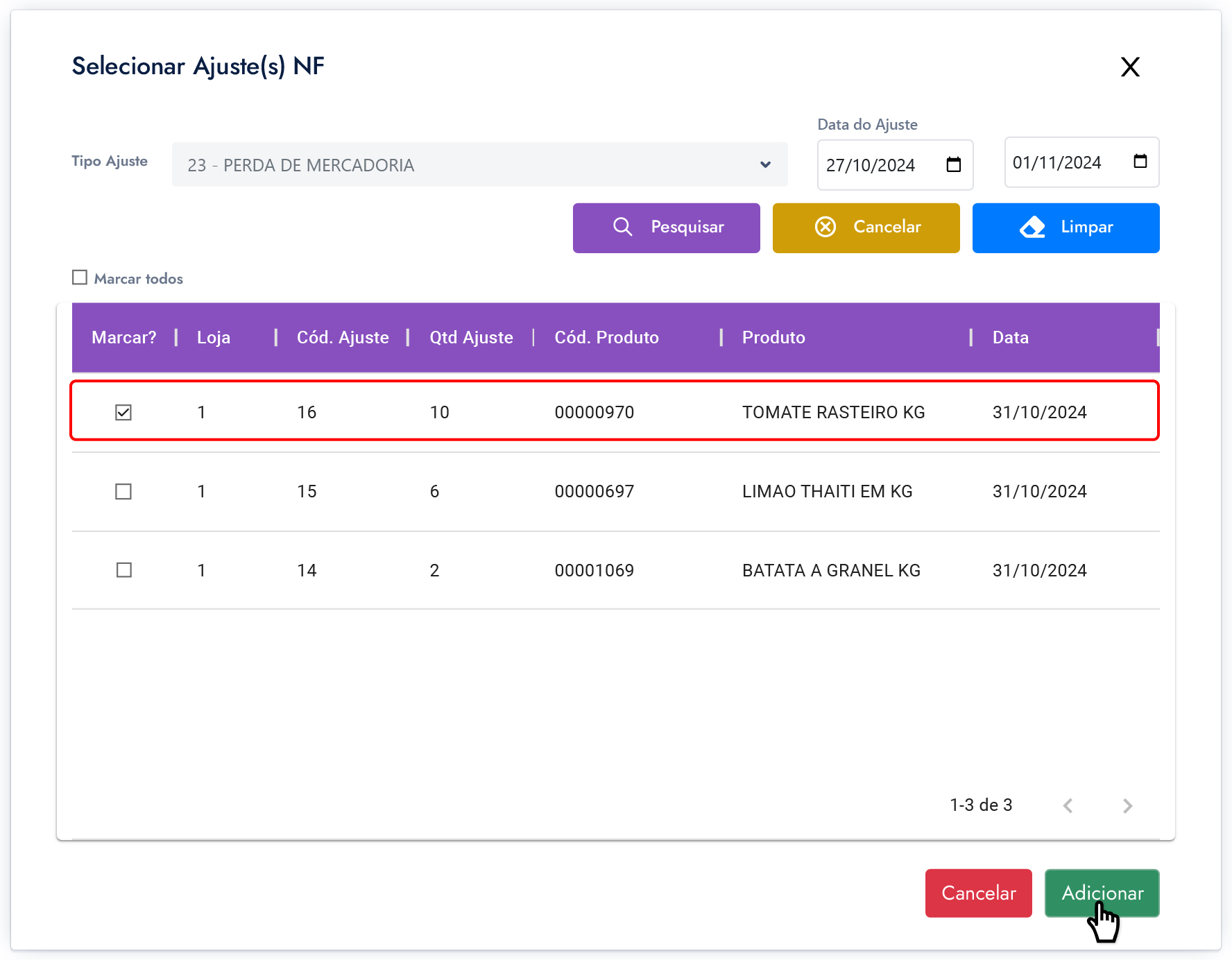Click the start date field 27/10/2024
This screenshot has width=1232, height=960.
pyautogui.click(x=895, y=164)
